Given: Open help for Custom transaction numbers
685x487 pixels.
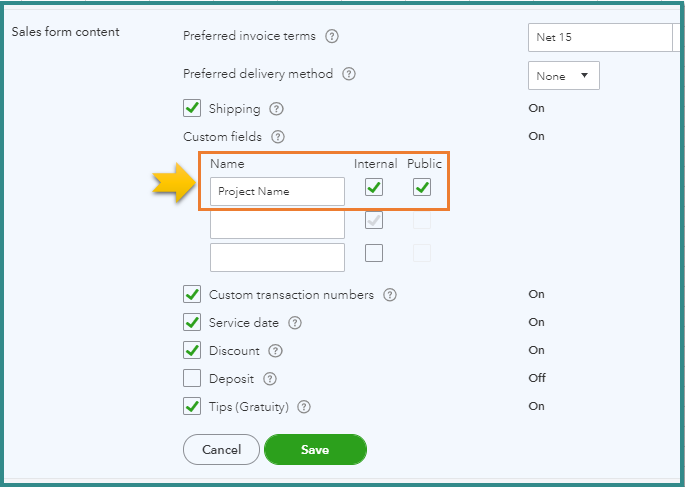Looking at the screenshot, I should [x=390, y=295].
